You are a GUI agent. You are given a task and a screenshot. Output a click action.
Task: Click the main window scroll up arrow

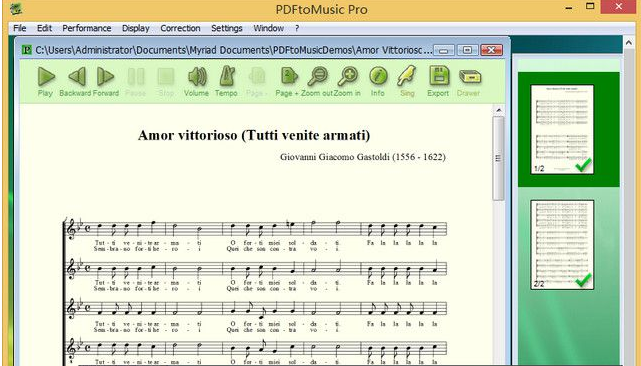[x=629, y=43]
